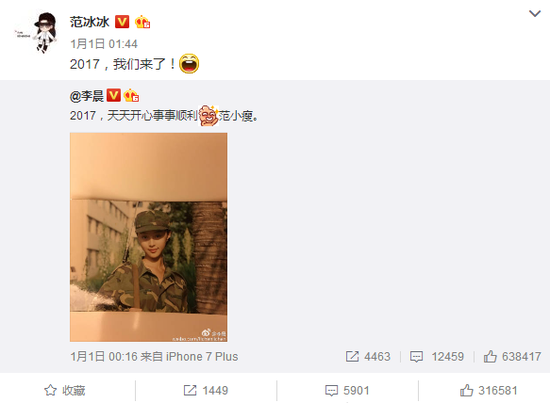Toggle 收藏 to favorite this post
The width and height of the screenshot is (550, 403).
(x=65, y=390)
